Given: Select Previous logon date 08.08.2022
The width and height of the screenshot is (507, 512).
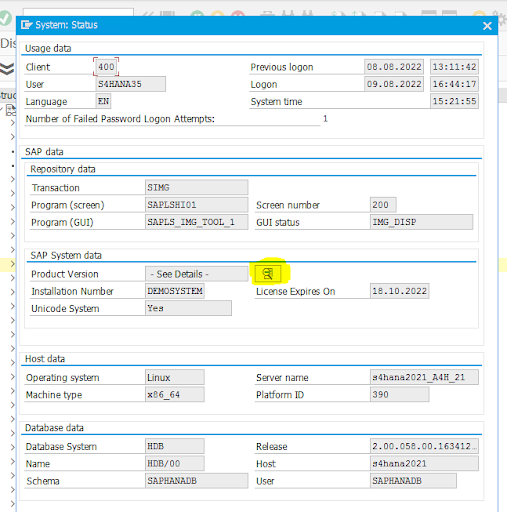Looking at the screenshot, I should click(394, 67).
